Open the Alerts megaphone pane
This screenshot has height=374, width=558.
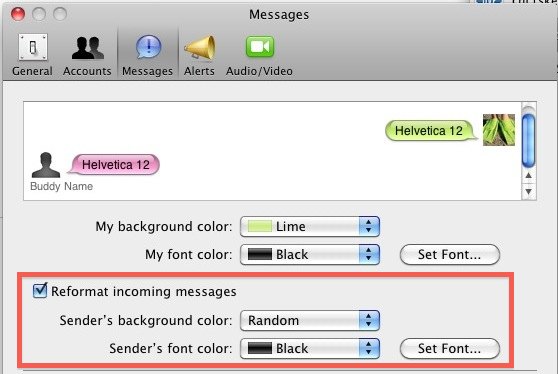tap(199, 55)
